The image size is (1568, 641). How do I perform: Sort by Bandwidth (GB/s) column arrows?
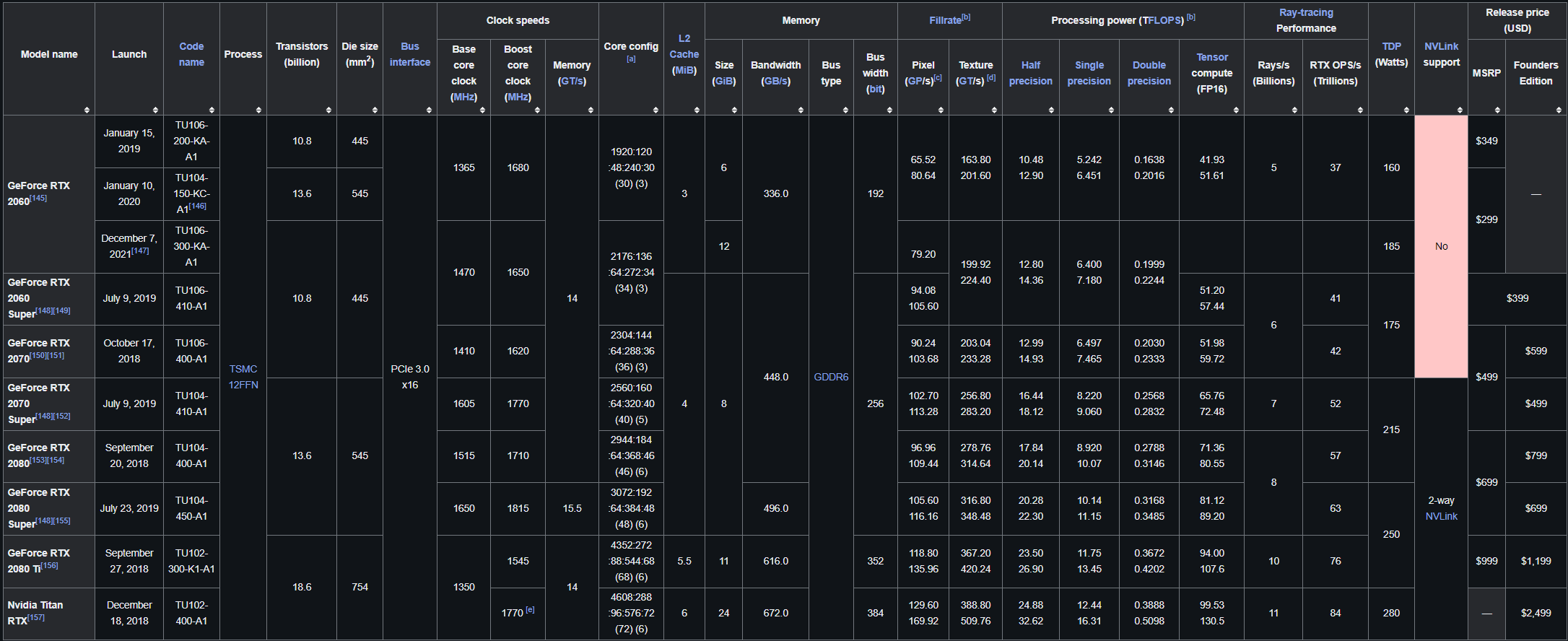(x=801, y=110)
